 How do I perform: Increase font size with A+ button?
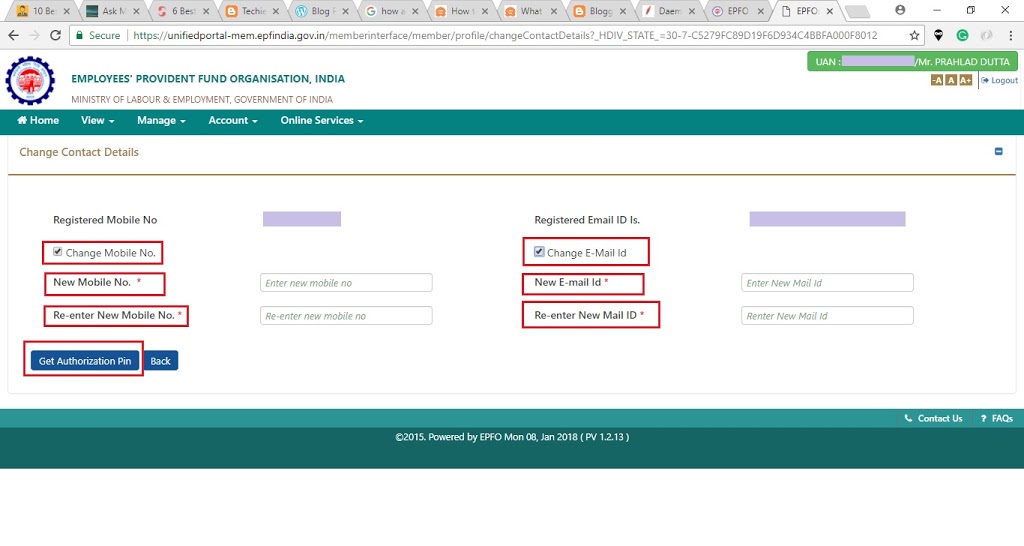(x=966, y=80)
